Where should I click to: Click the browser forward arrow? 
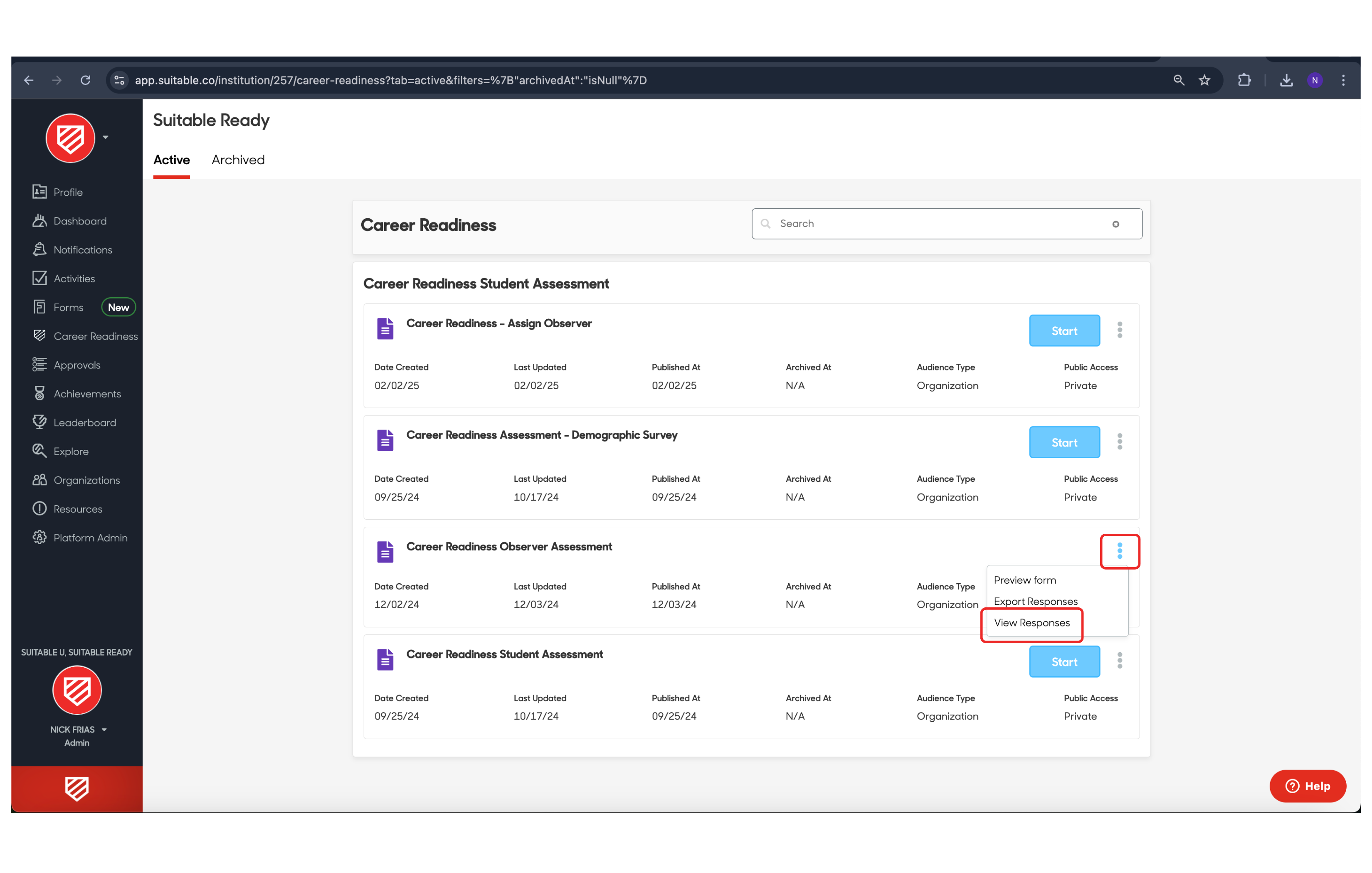pyautogui.click(x=57, y=80)
